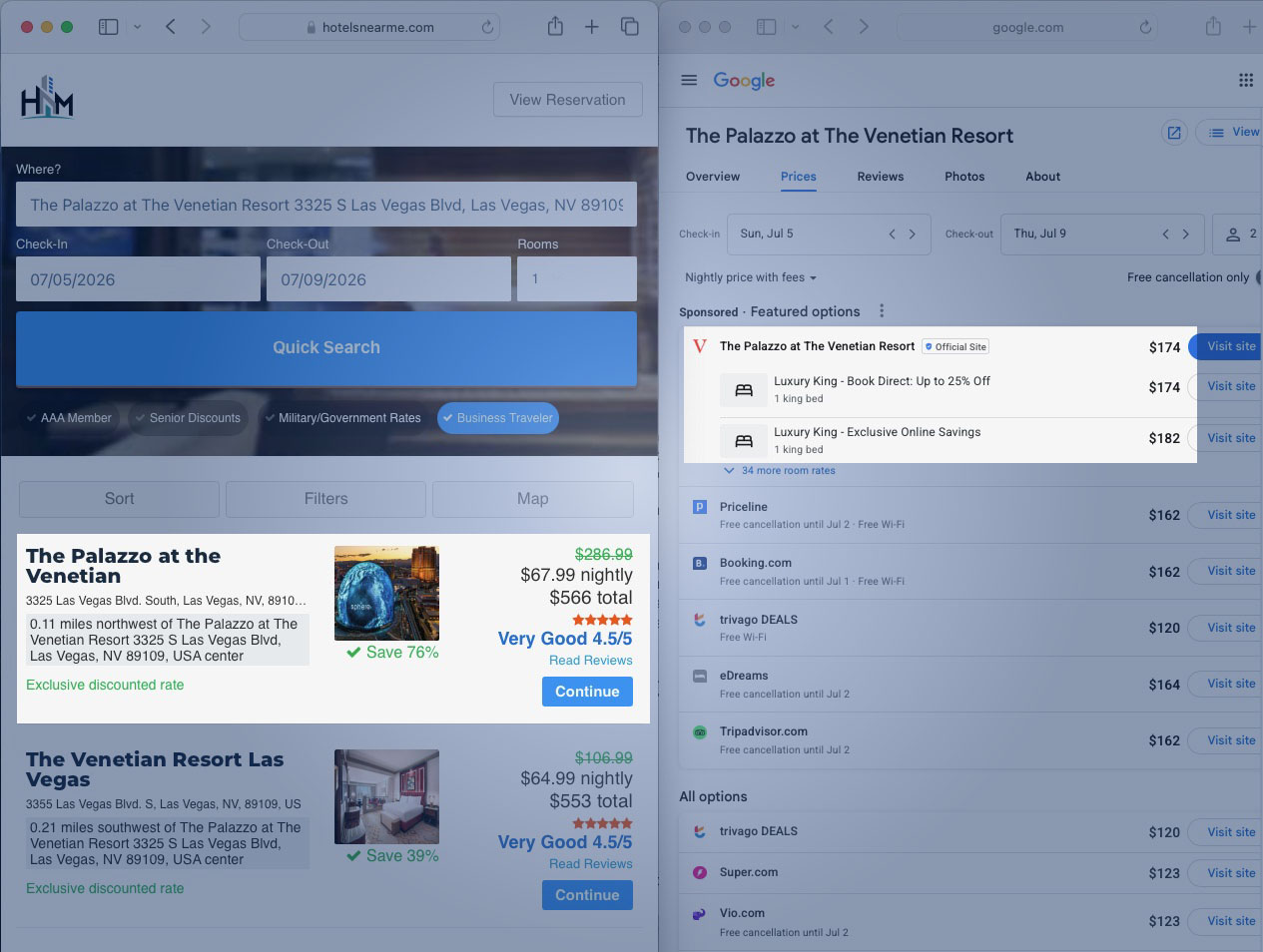This screenshot has width=1263, height=952.
Task: Continue with The Venetian Resort Las Vegas
Action: [x=587, y=895]
